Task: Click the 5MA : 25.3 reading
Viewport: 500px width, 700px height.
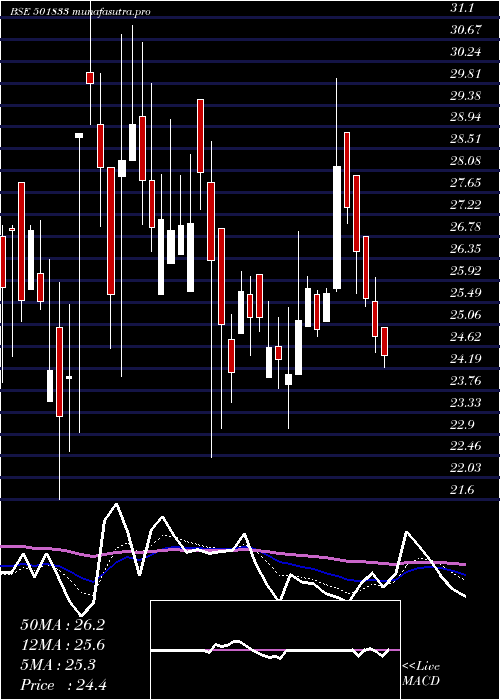Action: pos(58,665)
